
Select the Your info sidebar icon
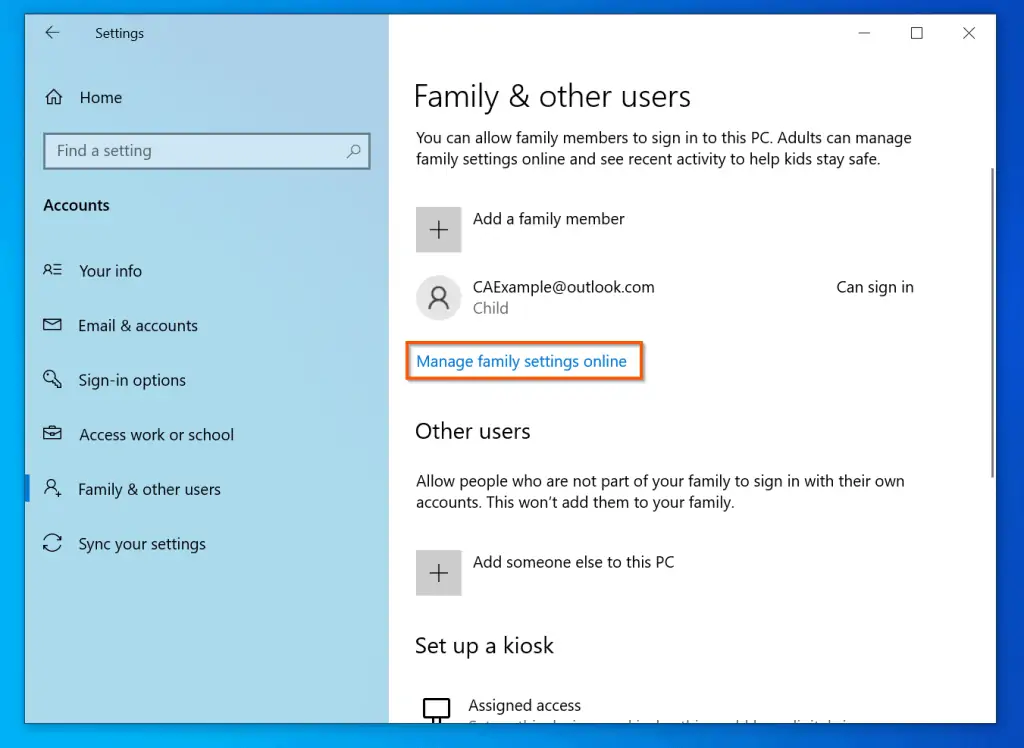53,270
